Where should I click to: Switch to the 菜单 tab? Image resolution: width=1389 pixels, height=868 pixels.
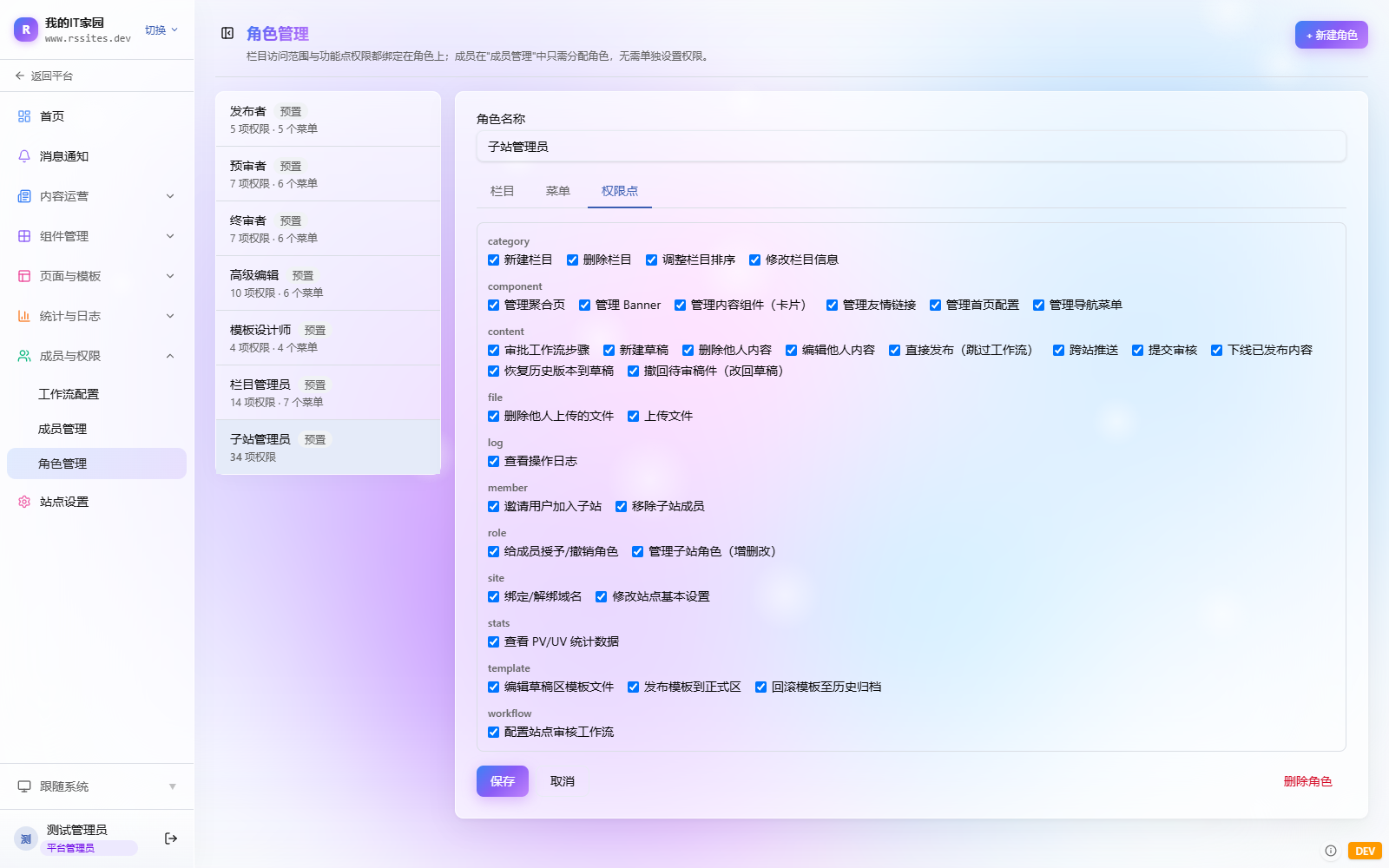[557, 191]
